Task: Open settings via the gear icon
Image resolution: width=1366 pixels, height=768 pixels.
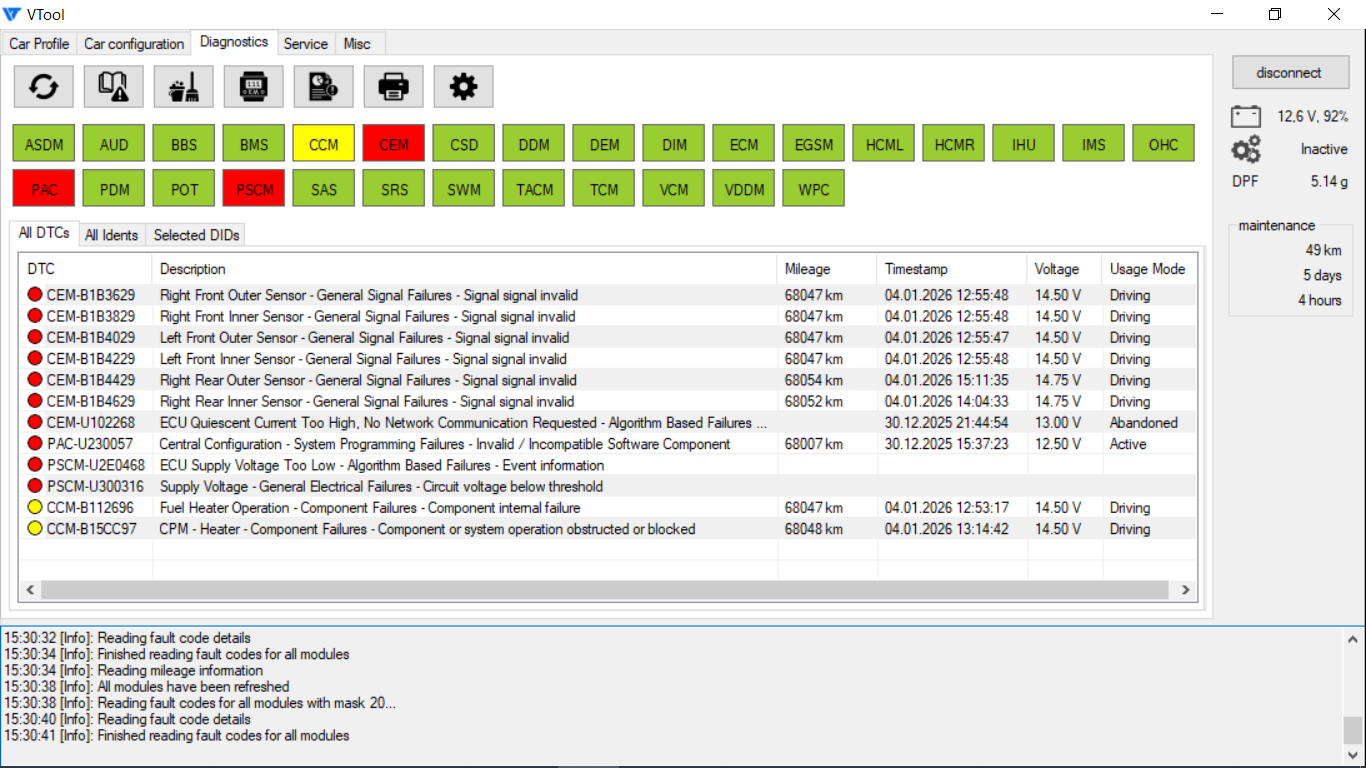Action: (464, 88)
